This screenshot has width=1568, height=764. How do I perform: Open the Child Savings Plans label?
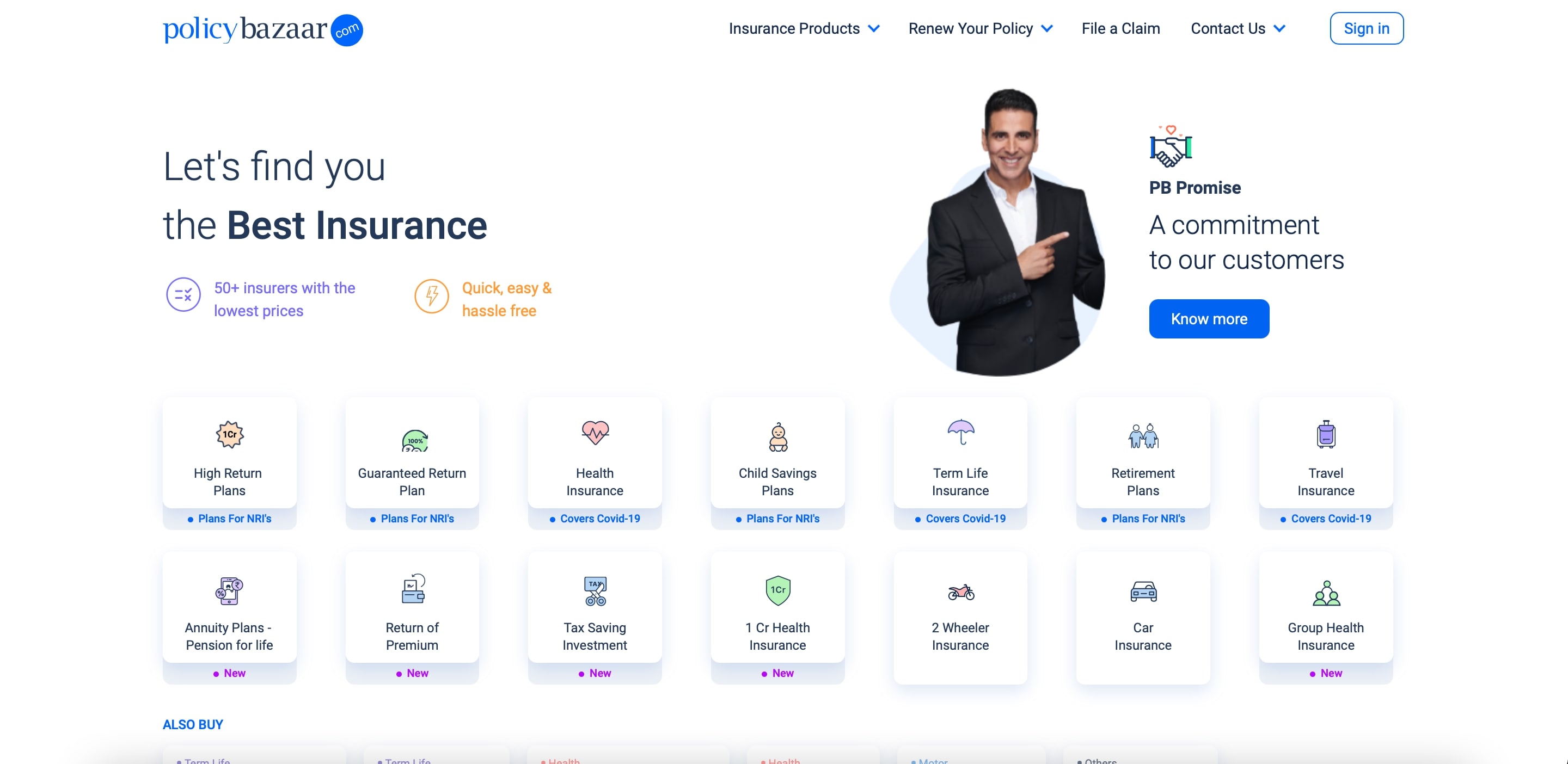pos(777,482)
